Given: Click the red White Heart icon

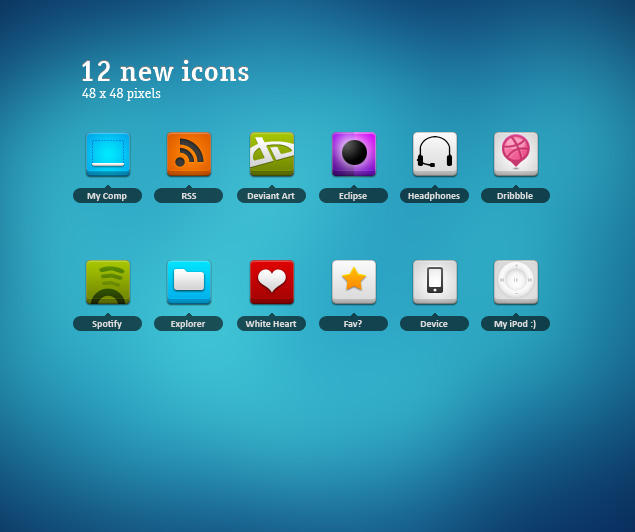Looking at the screenshot, I should [x=272, y=282].
